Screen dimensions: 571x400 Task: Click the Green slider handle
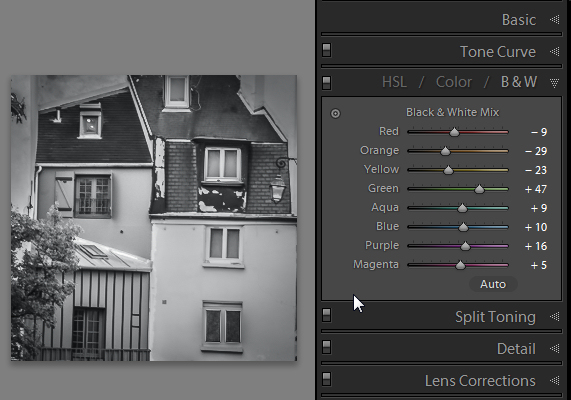pos(480,189)
